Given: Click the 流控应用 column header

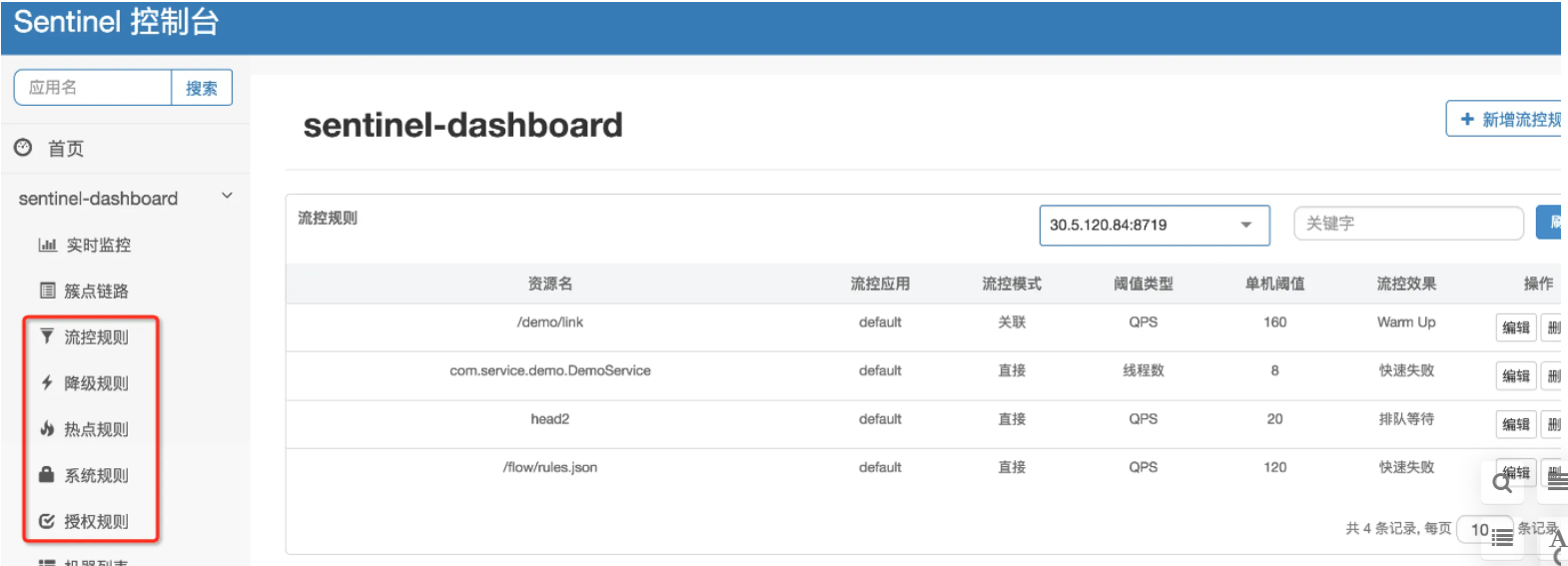Looking at the screenshot, I should click(880, 283).
